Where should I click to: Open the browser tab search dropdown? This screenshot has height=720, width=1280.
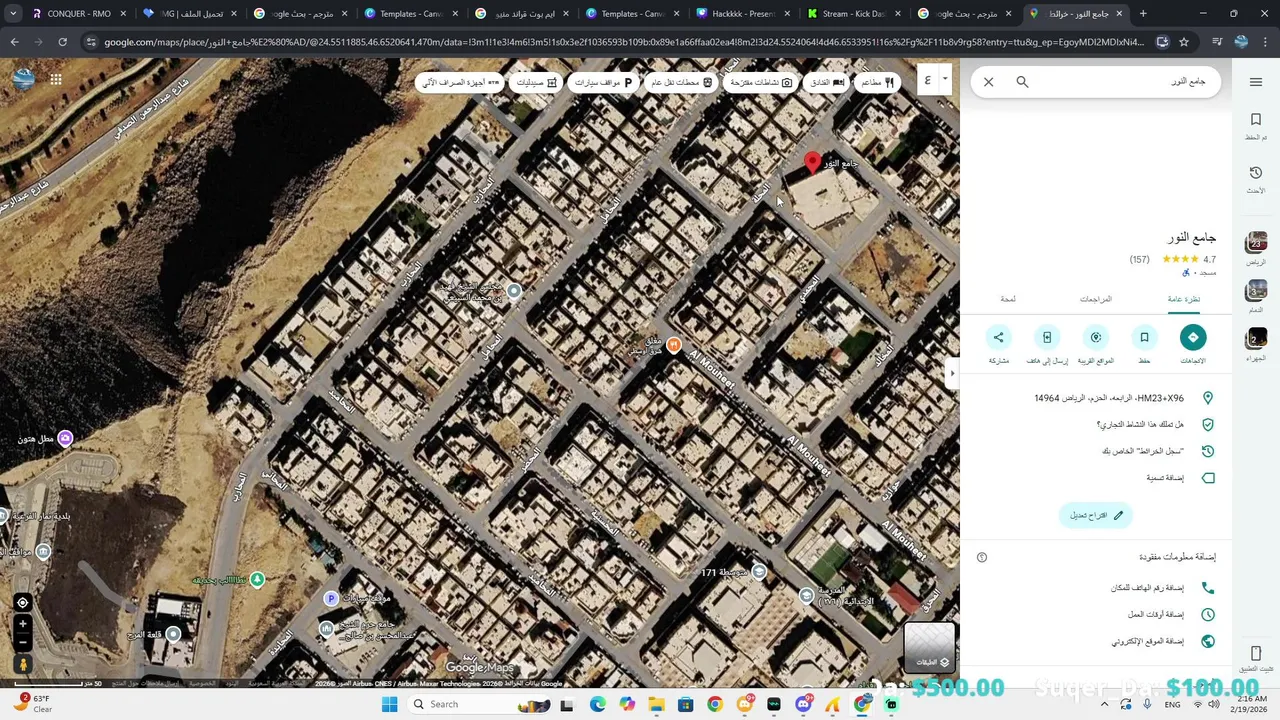pyautogui.click(x=12, y=14)
